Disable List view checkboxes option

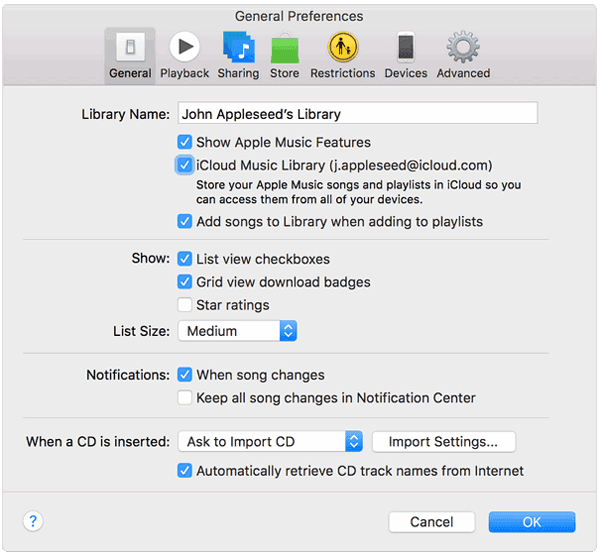click(184, 259)
